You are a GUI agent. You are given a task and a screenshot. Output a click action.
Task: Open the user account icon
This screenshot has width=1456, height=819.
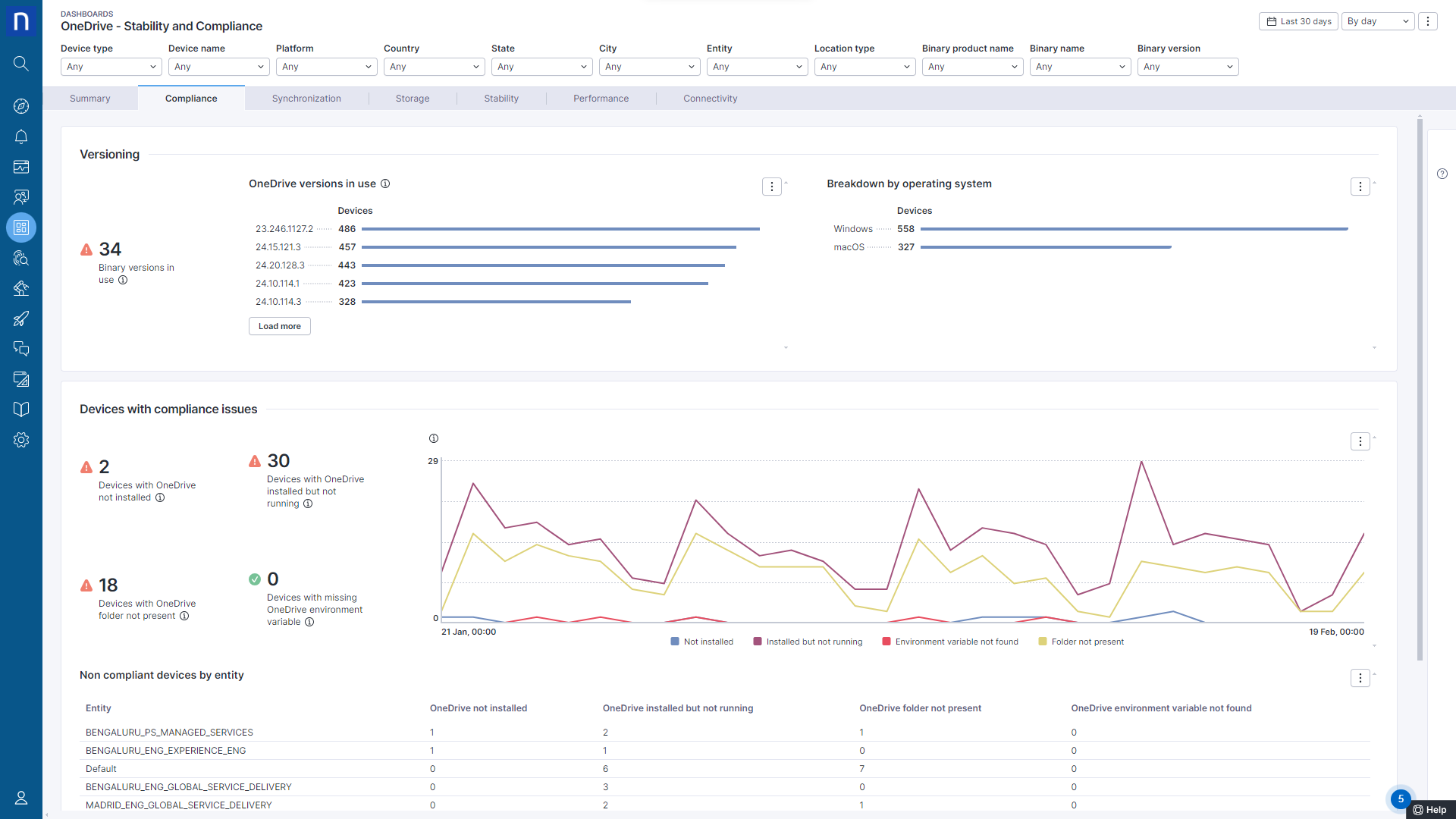21,798
